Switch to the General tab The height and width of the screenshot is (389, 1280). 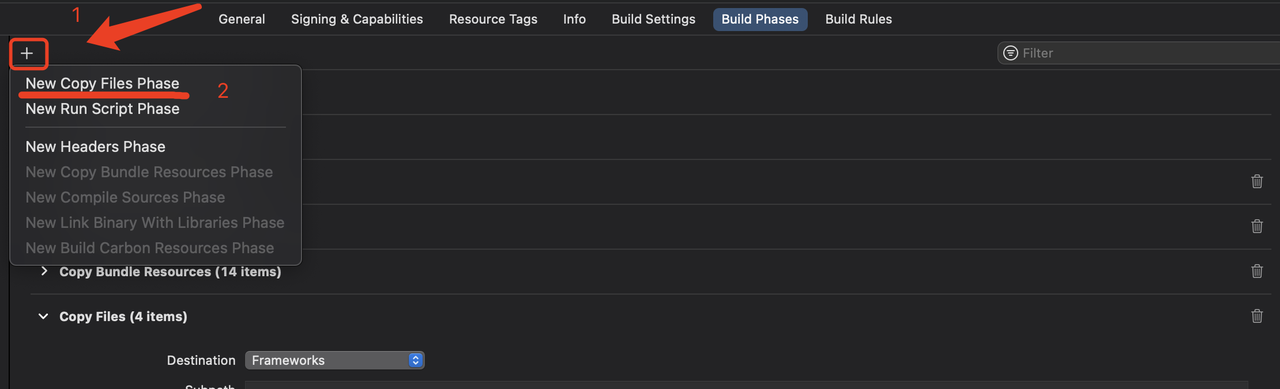click(x=242, y=19)
